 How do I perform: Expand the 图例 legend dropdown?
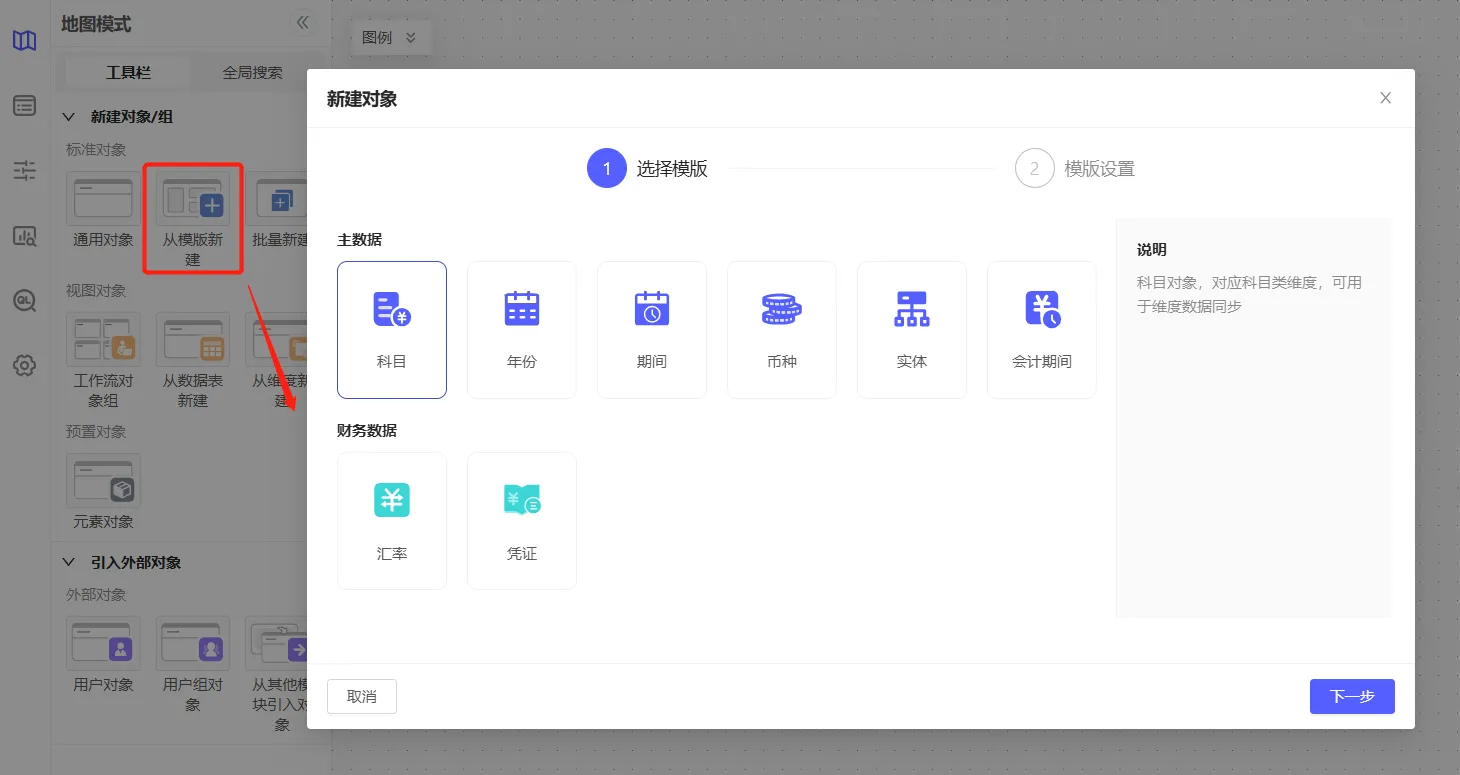[x=389, y=38]
